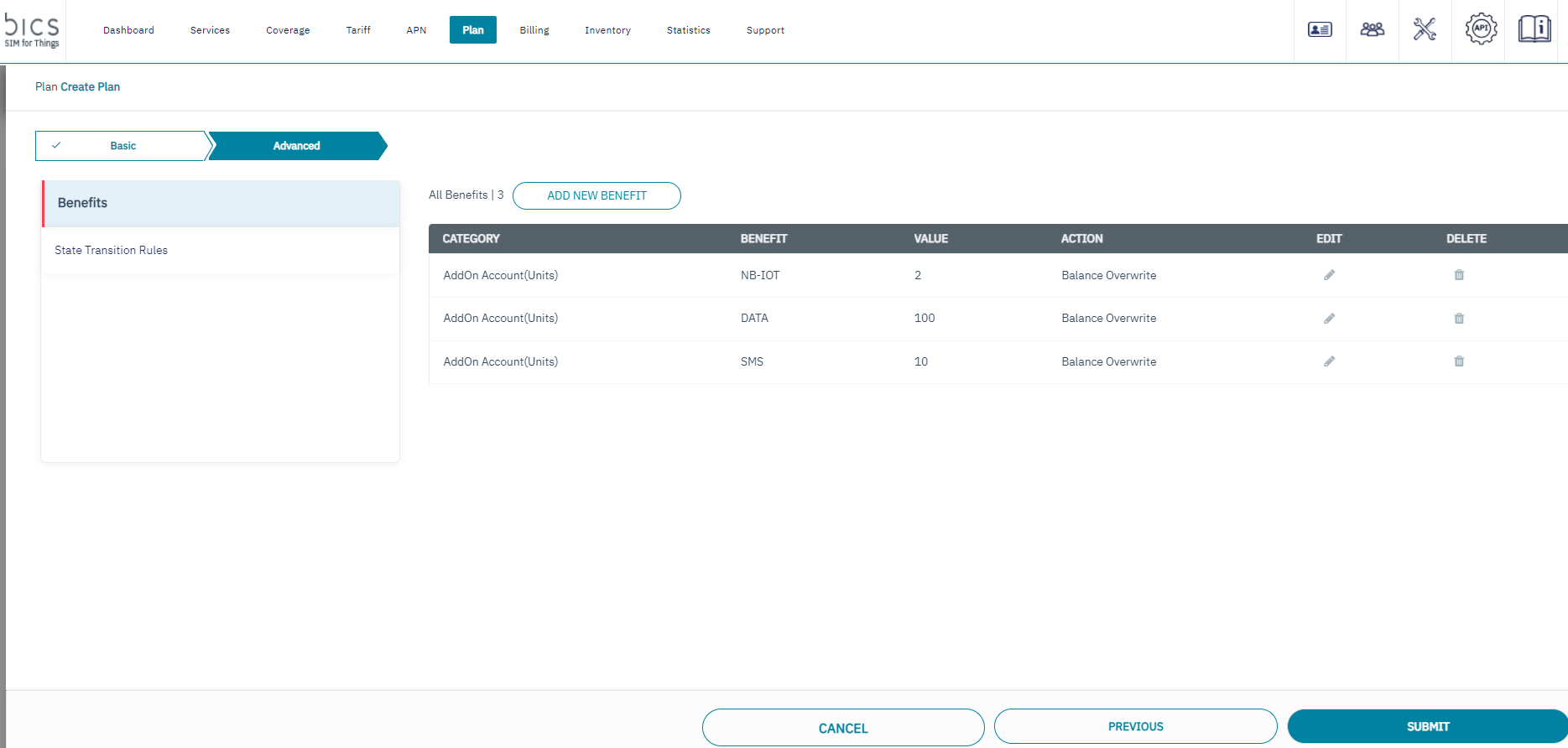Open the documentation book icon
This screenshot has width=1568, height=748.
(x=1534, y=29)
